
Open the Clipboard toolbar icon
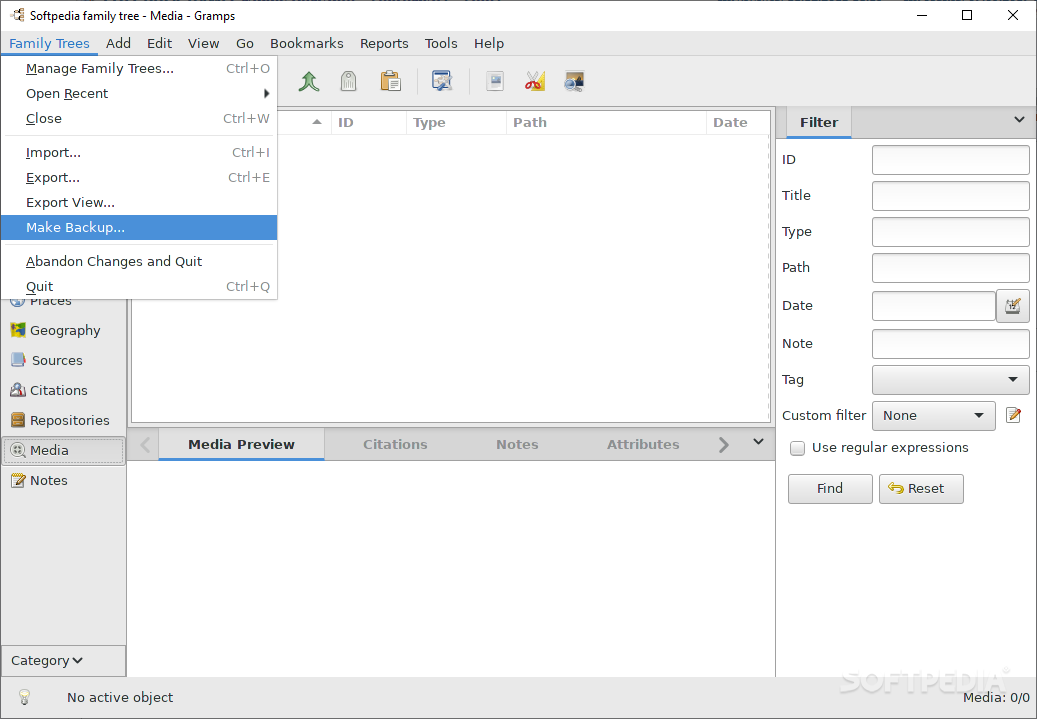[x=390, y=81]
